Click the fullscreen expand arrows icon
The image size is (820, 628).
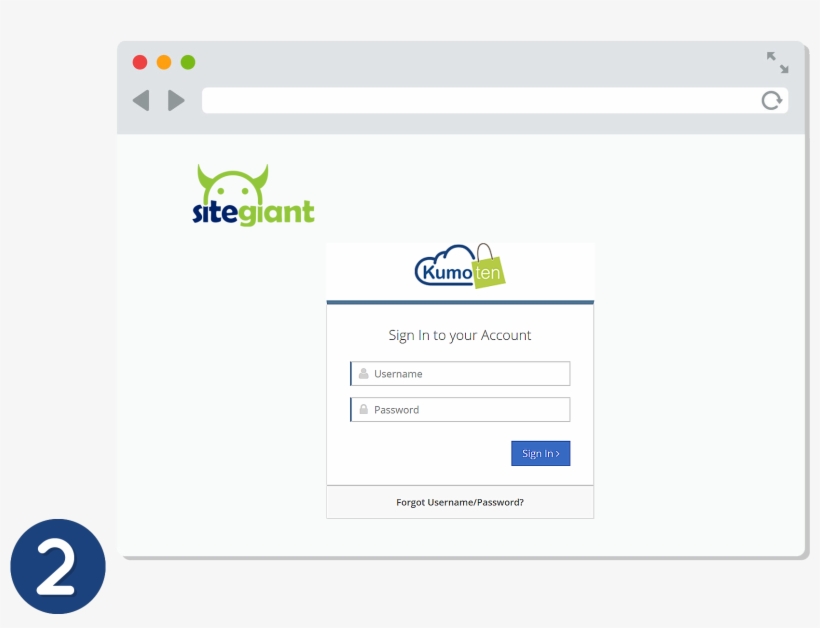[x=778, y=62]
